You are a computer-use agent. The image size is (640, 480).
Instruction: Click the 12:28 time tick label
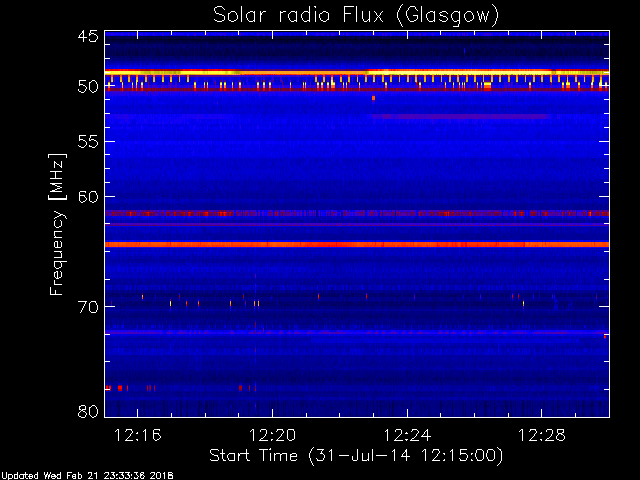[x=542, y=435]
